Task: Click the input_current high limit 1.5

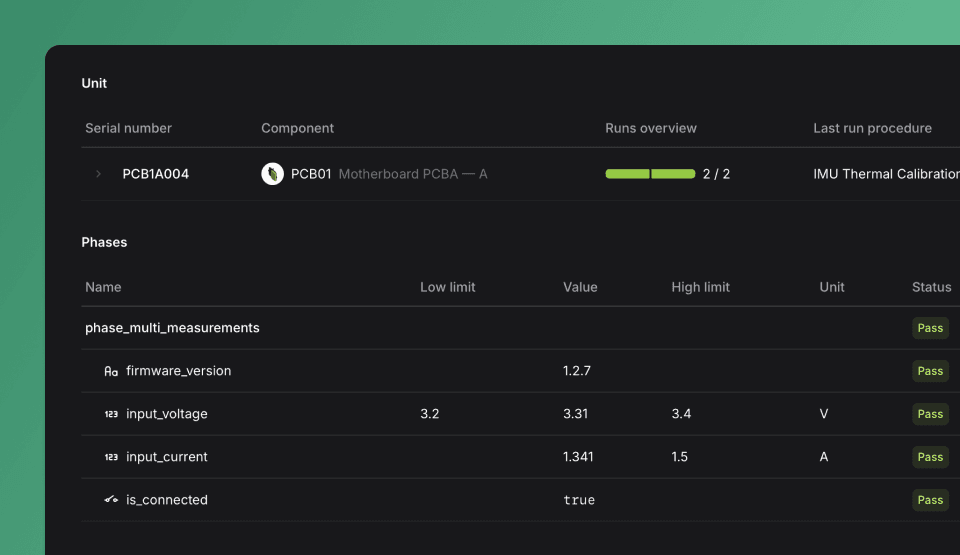Action: pyautogui.click(x=680, y=457)
